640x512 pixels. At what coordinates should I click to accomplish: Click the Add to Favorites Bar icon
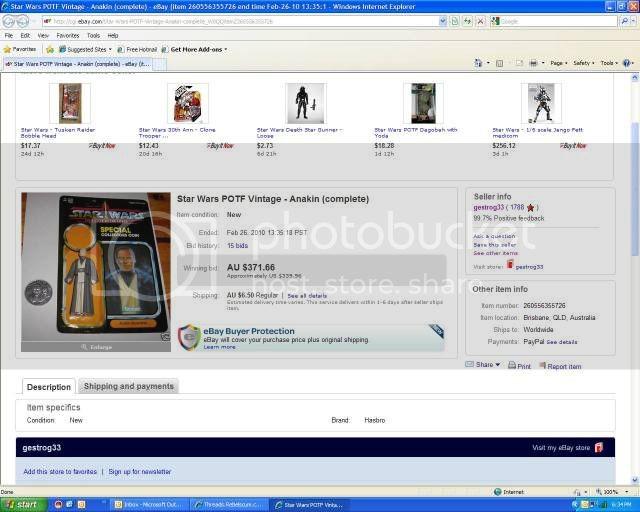[x=50, y=49]
